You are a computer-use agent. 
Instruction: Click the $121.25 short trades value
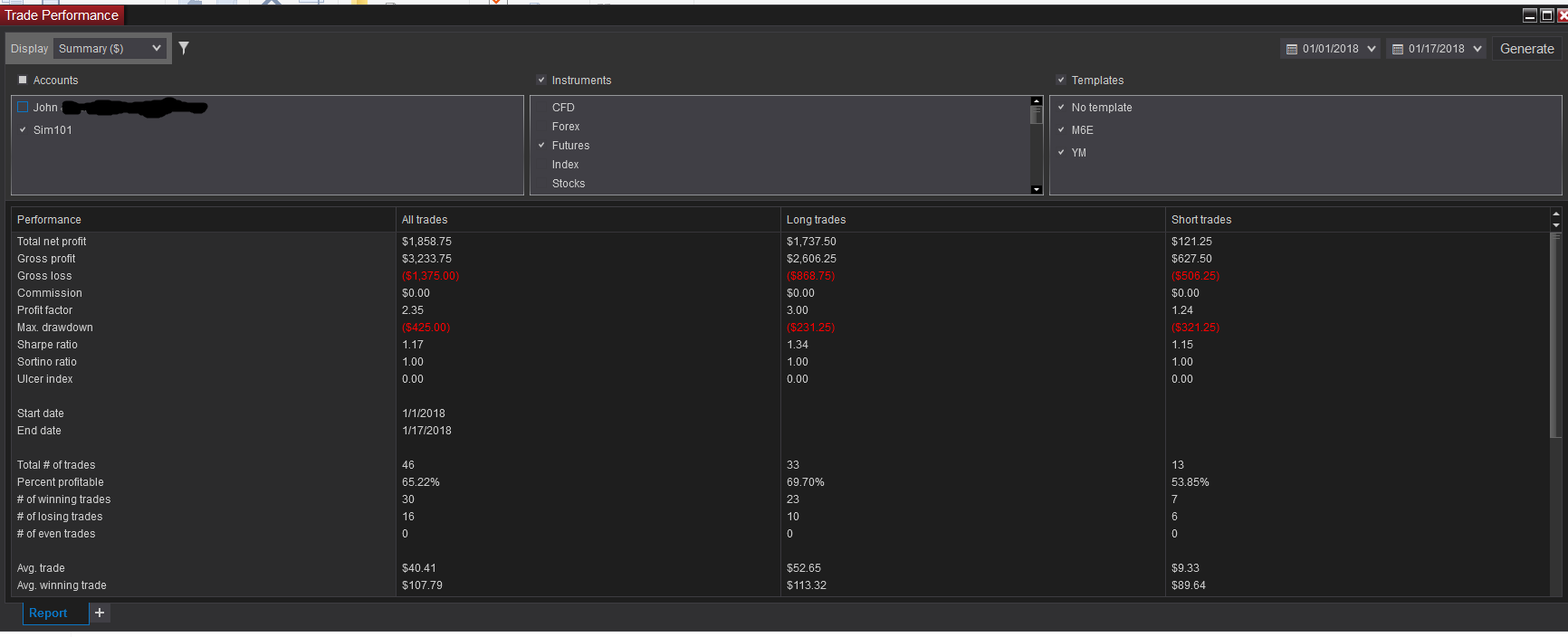[1191, 242]
